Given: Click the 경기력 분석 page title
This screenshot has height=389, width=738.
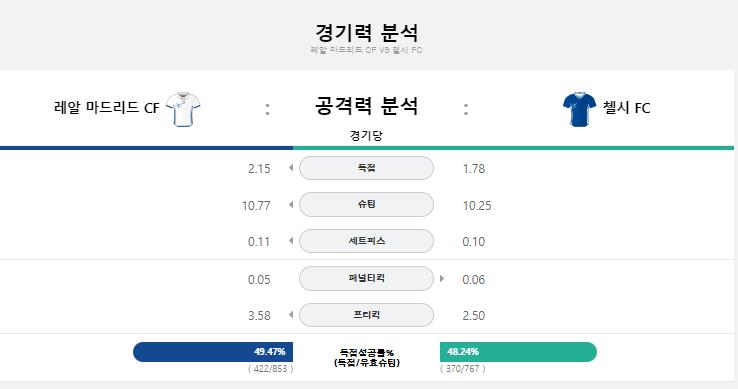Looking at the screenshot, I should click(x=366, y=32).
